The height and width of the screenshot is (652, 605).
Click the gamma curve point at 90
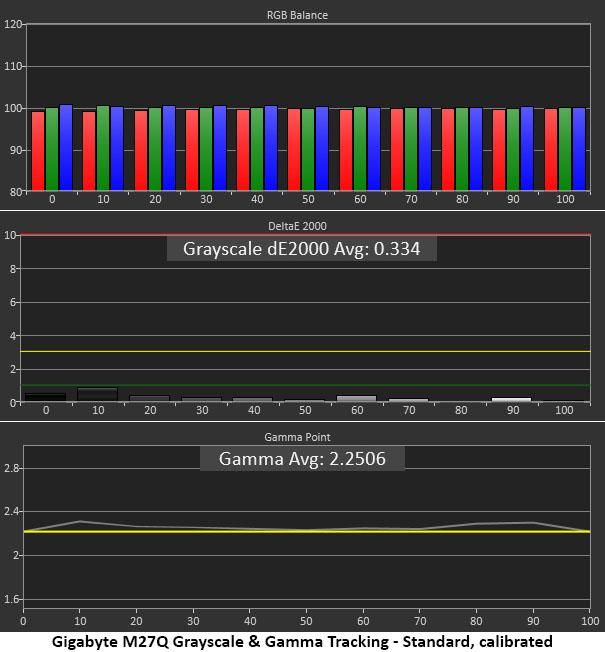[533, 523]
